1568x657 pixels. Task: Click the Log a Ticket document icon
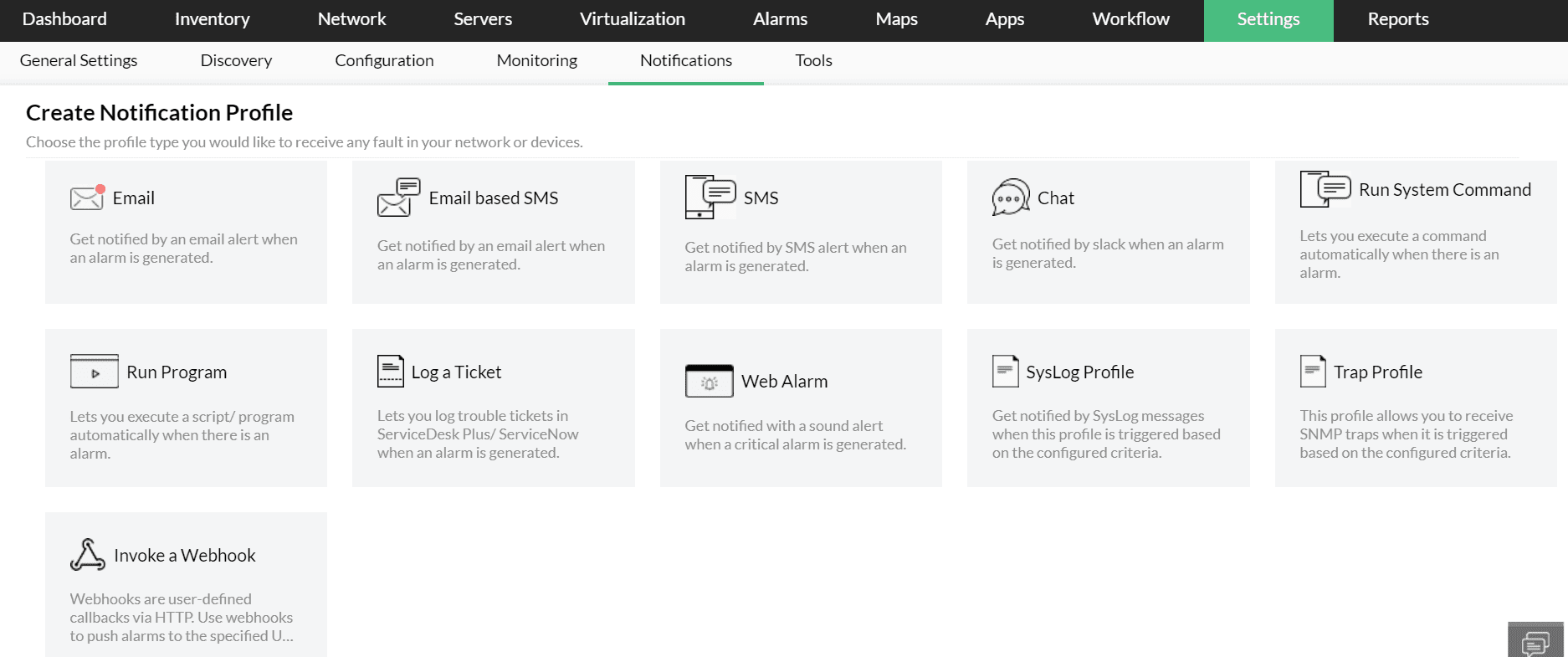[390, 372]
